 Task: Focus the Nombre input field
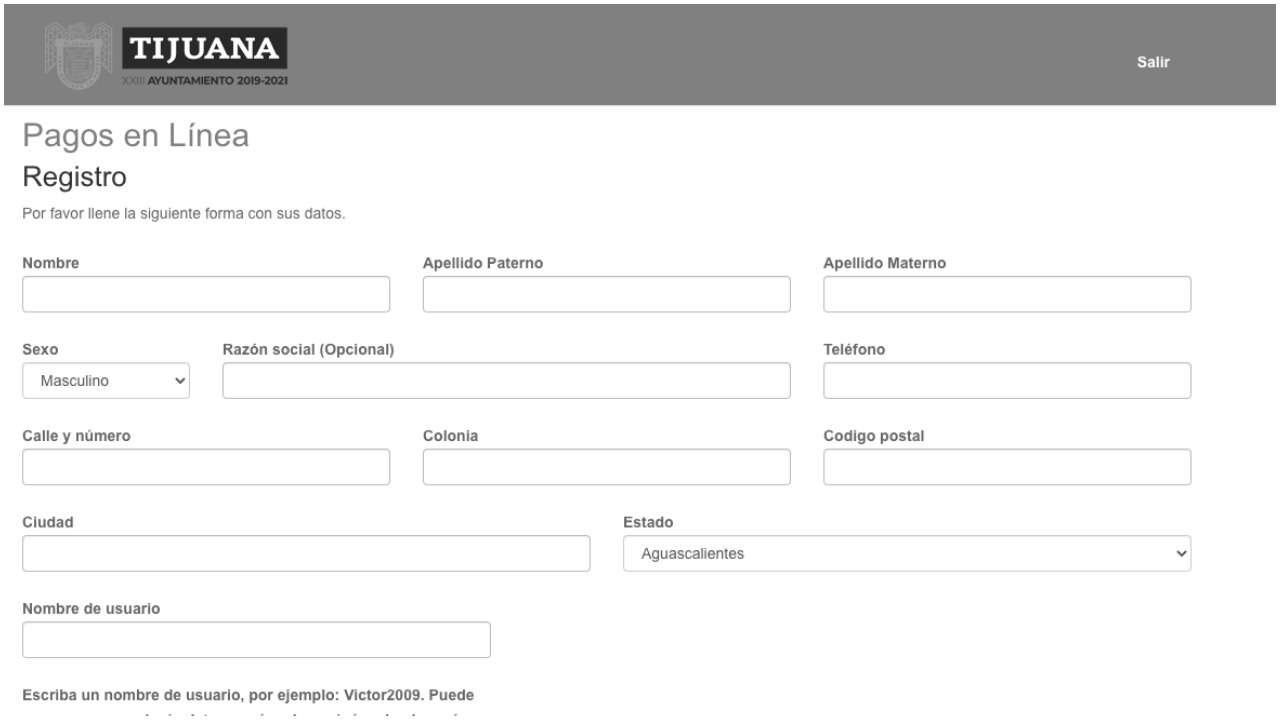point(206,295)
